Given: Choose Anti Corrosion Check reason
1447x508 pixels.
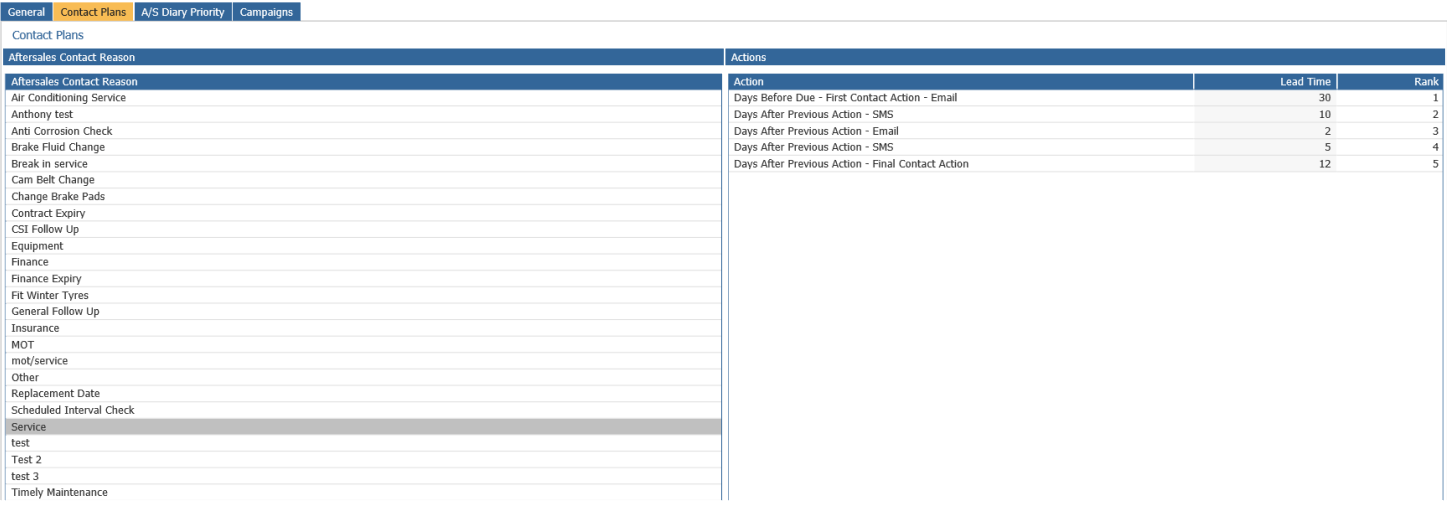Looking at the screenshot, I should (363, 131).
